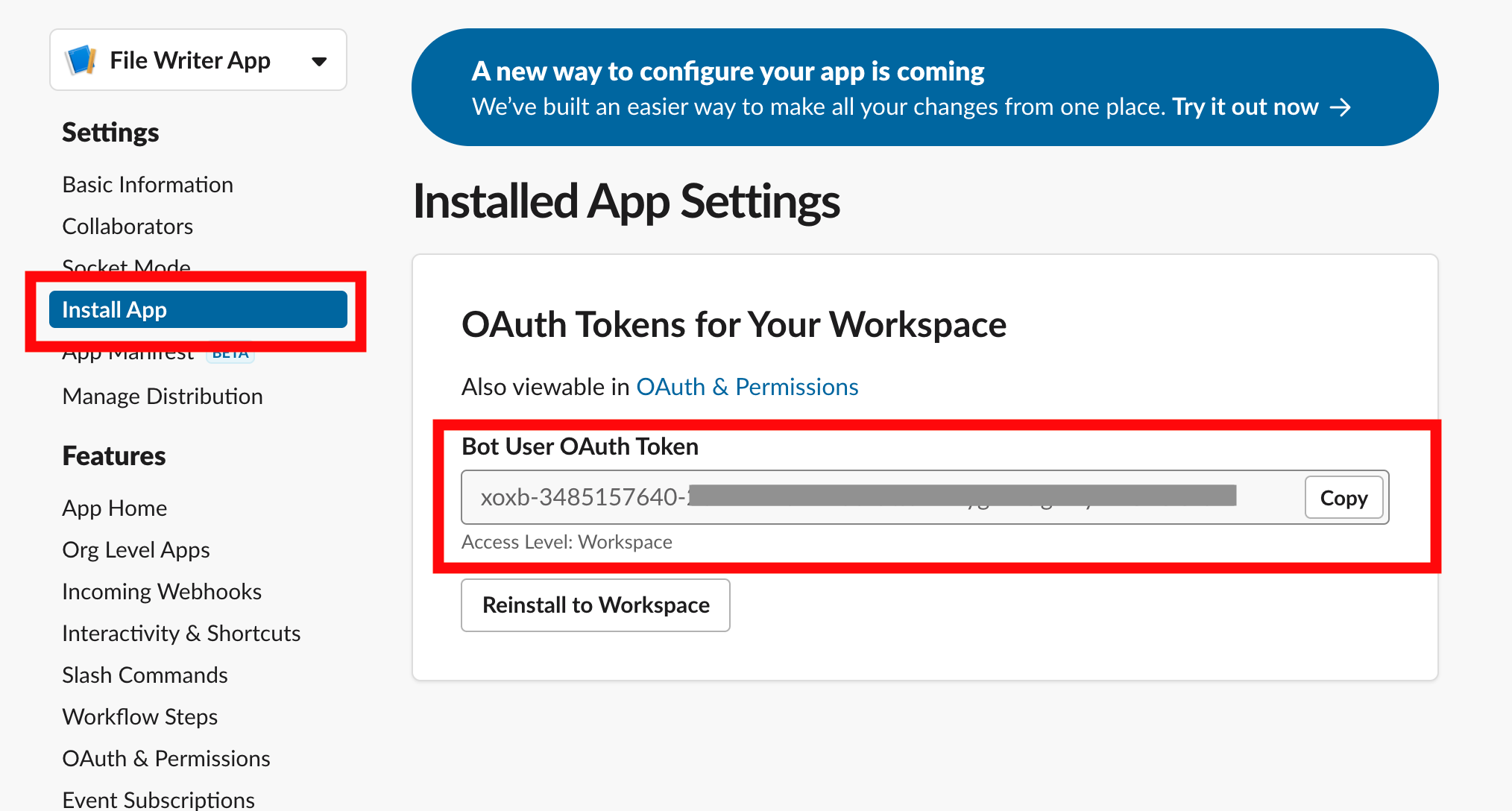This screenshot has height=811, width=1512.
Task: Follow the OAuth & Permissions inline link
Action: 747,388
